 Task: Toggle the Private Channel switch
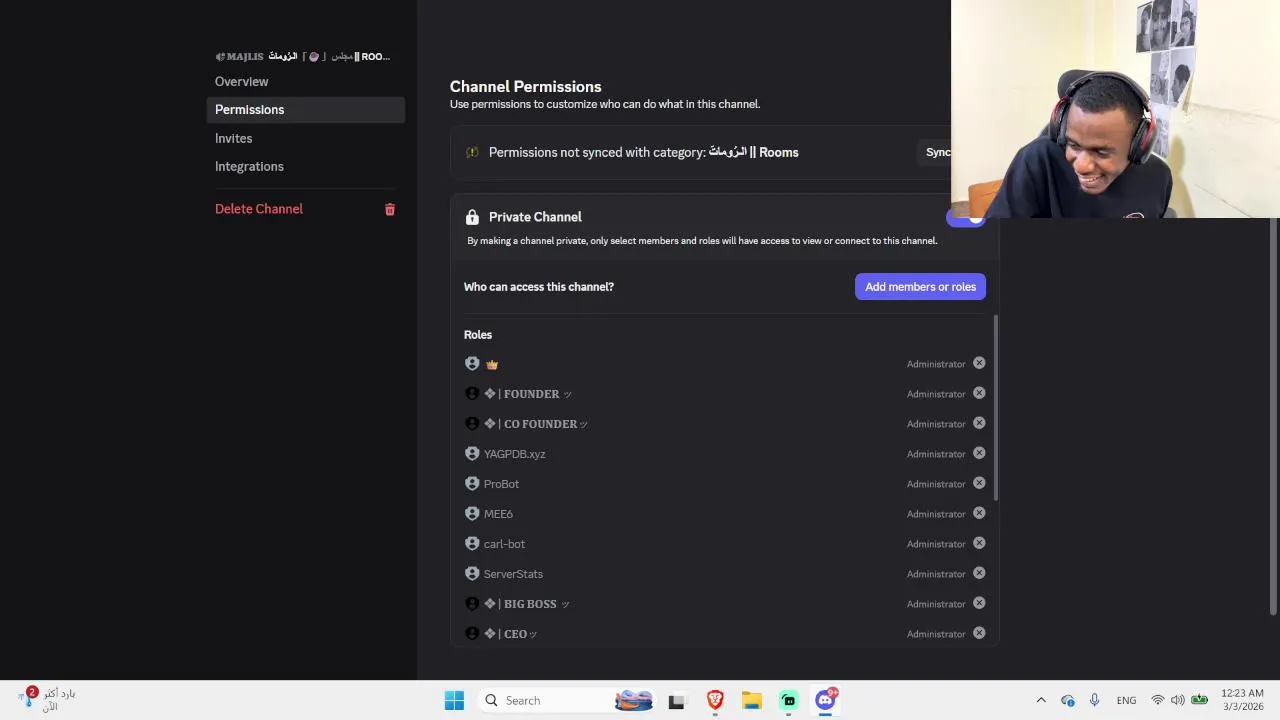point(966,218)
